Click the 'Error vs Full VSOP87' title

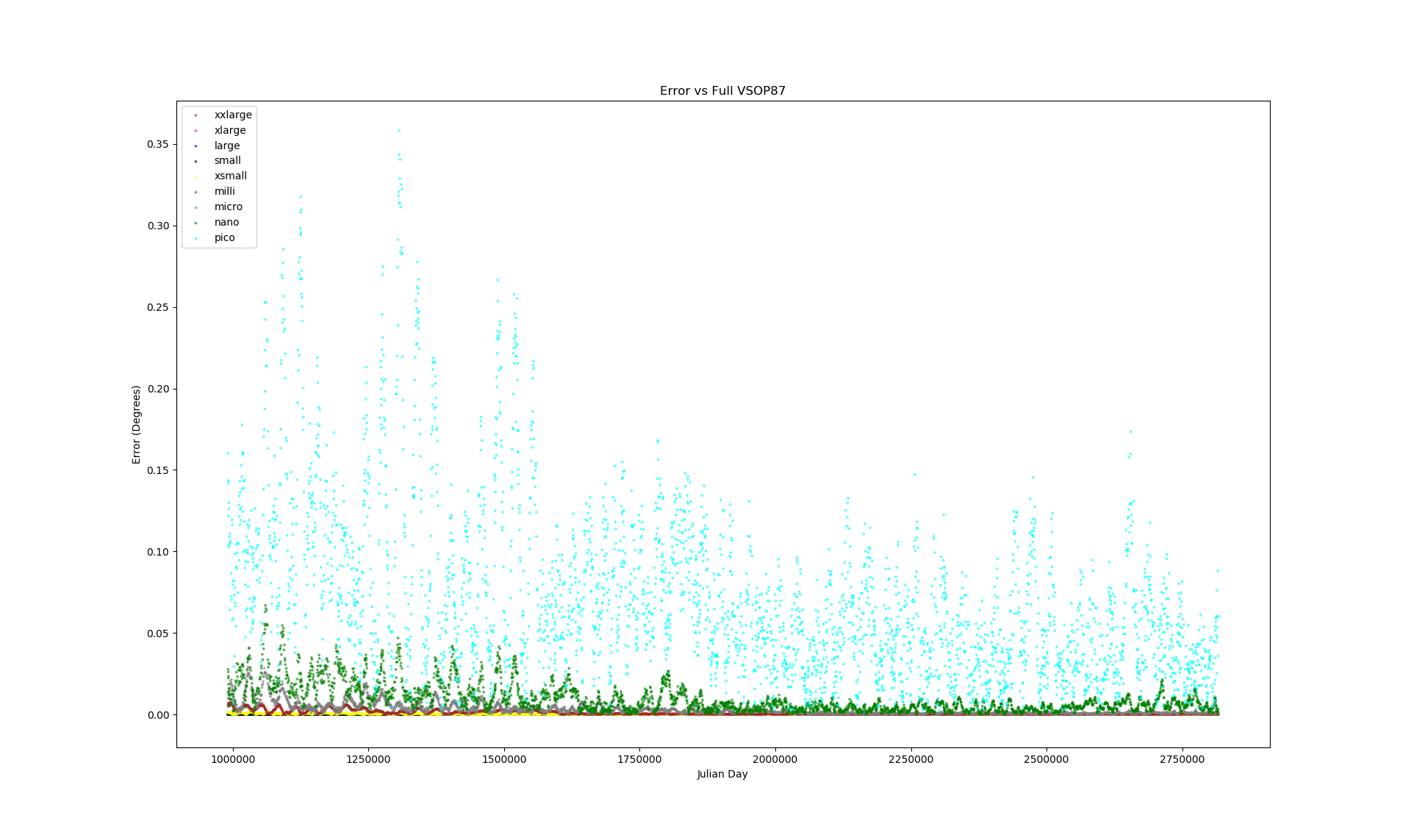point(722,91)
